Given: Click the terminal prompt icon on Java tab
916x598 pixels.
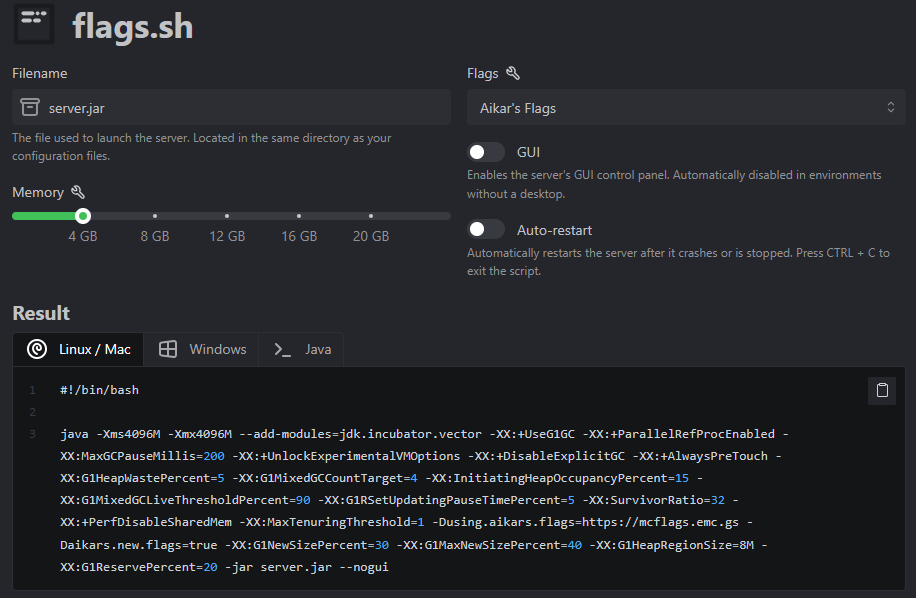Looking at the screenshot, I should pyautogui.click(x=283, y=350).
